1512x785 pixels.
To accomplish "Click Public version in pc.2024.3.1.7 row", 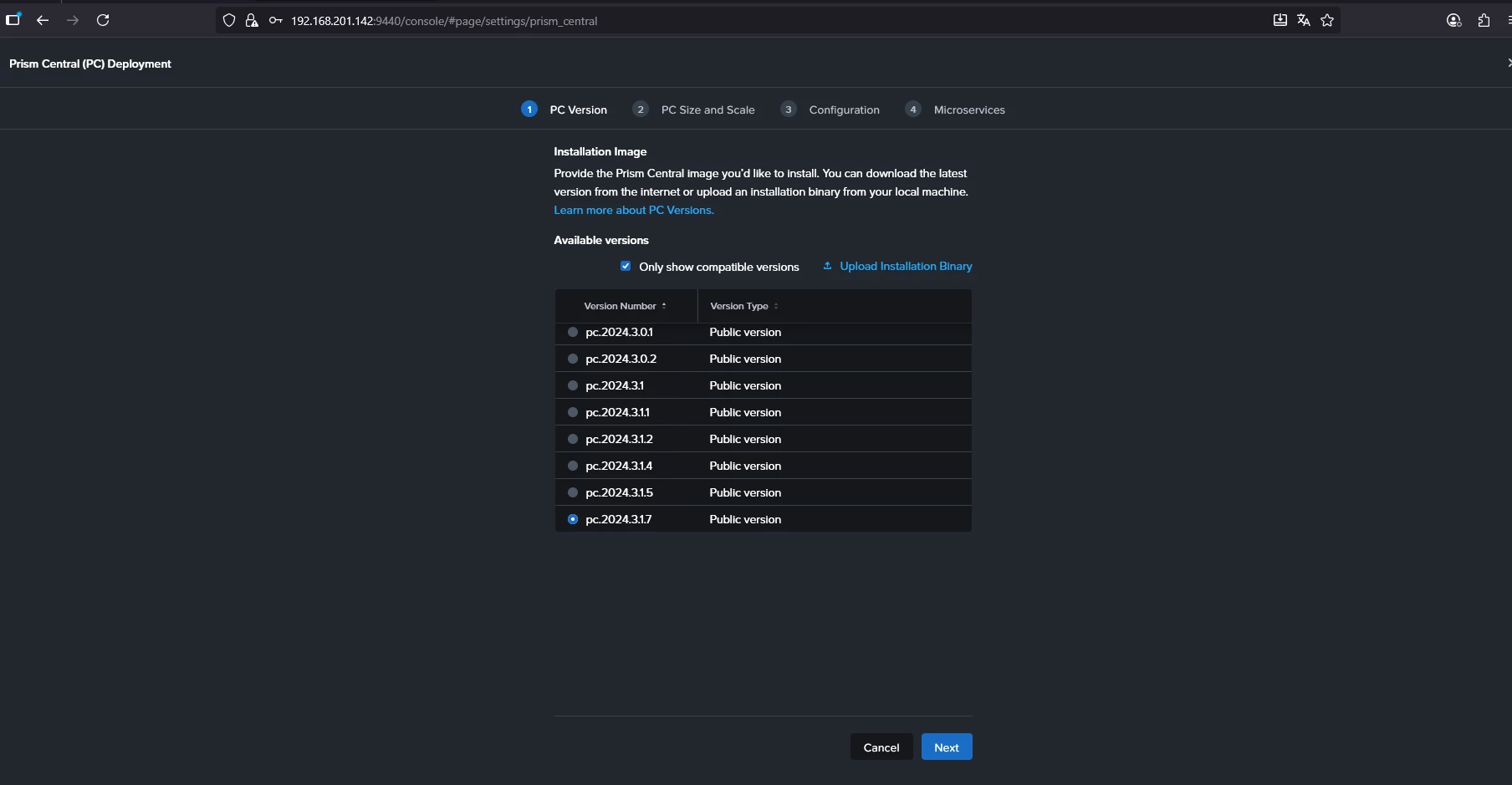I will (745, 519).
